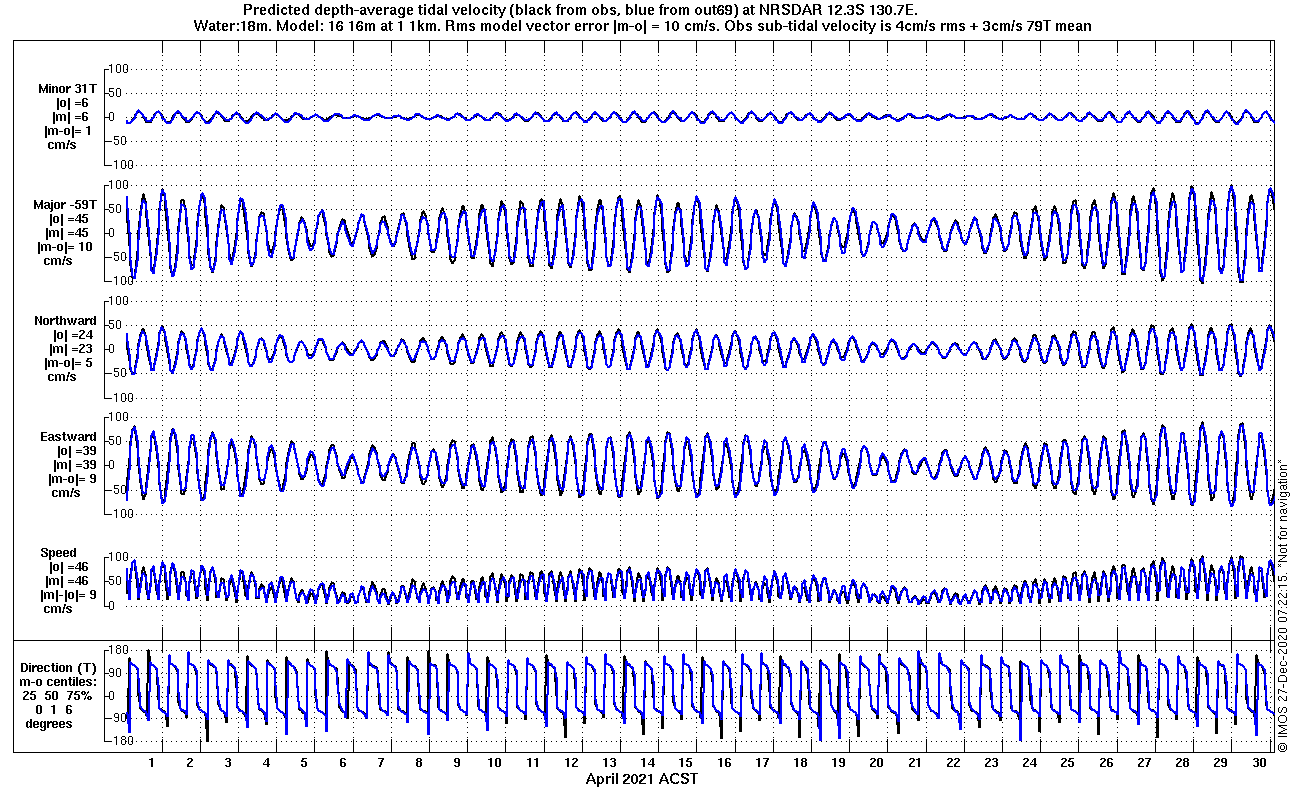The height and width of the screenshot is (800, 1300).
Task: Click day '1' tick label on x-axis
Action: point(151,763)
